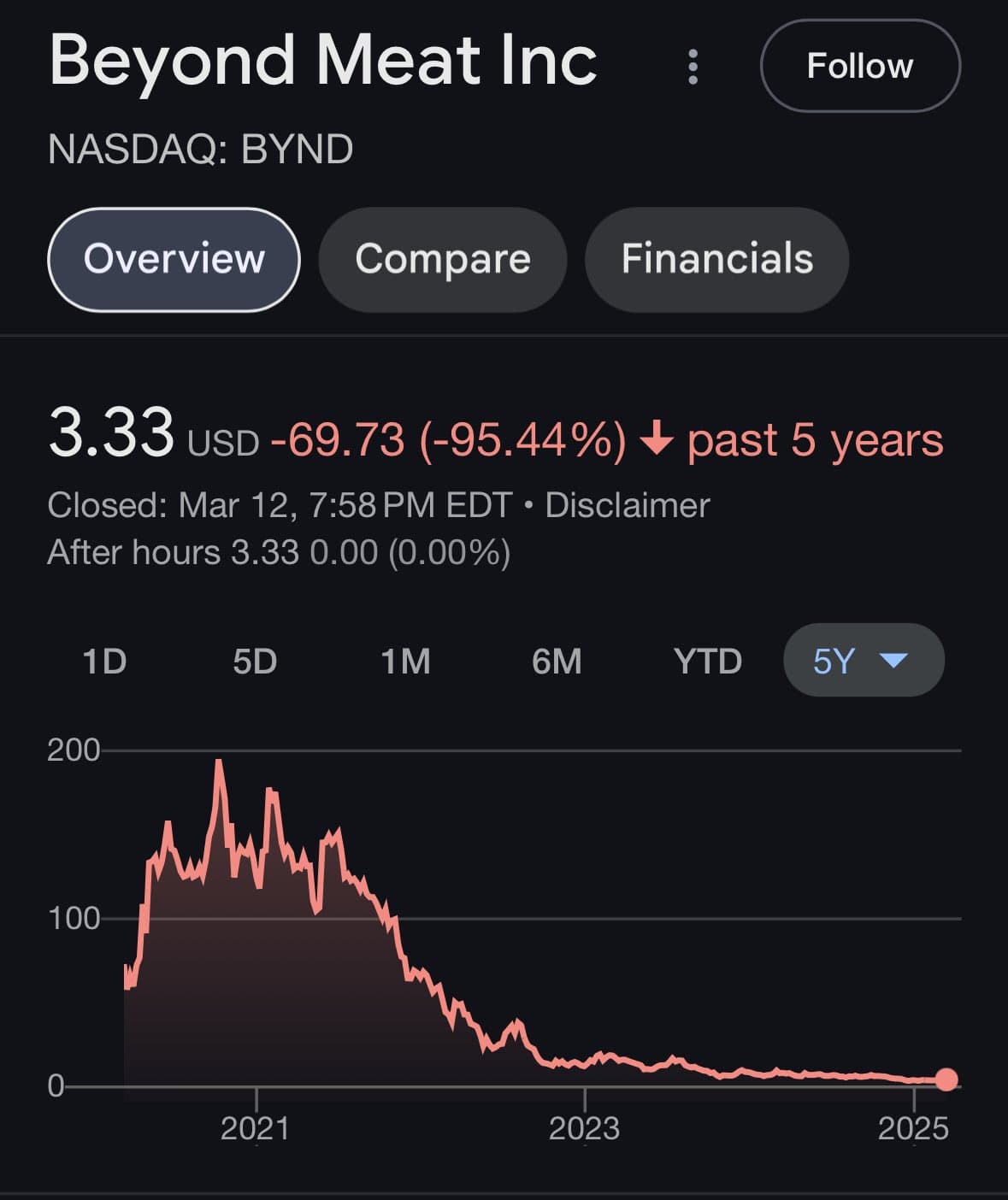Switch chart to YTD range
The image size is (1008, 1200).
coord(707,661)
